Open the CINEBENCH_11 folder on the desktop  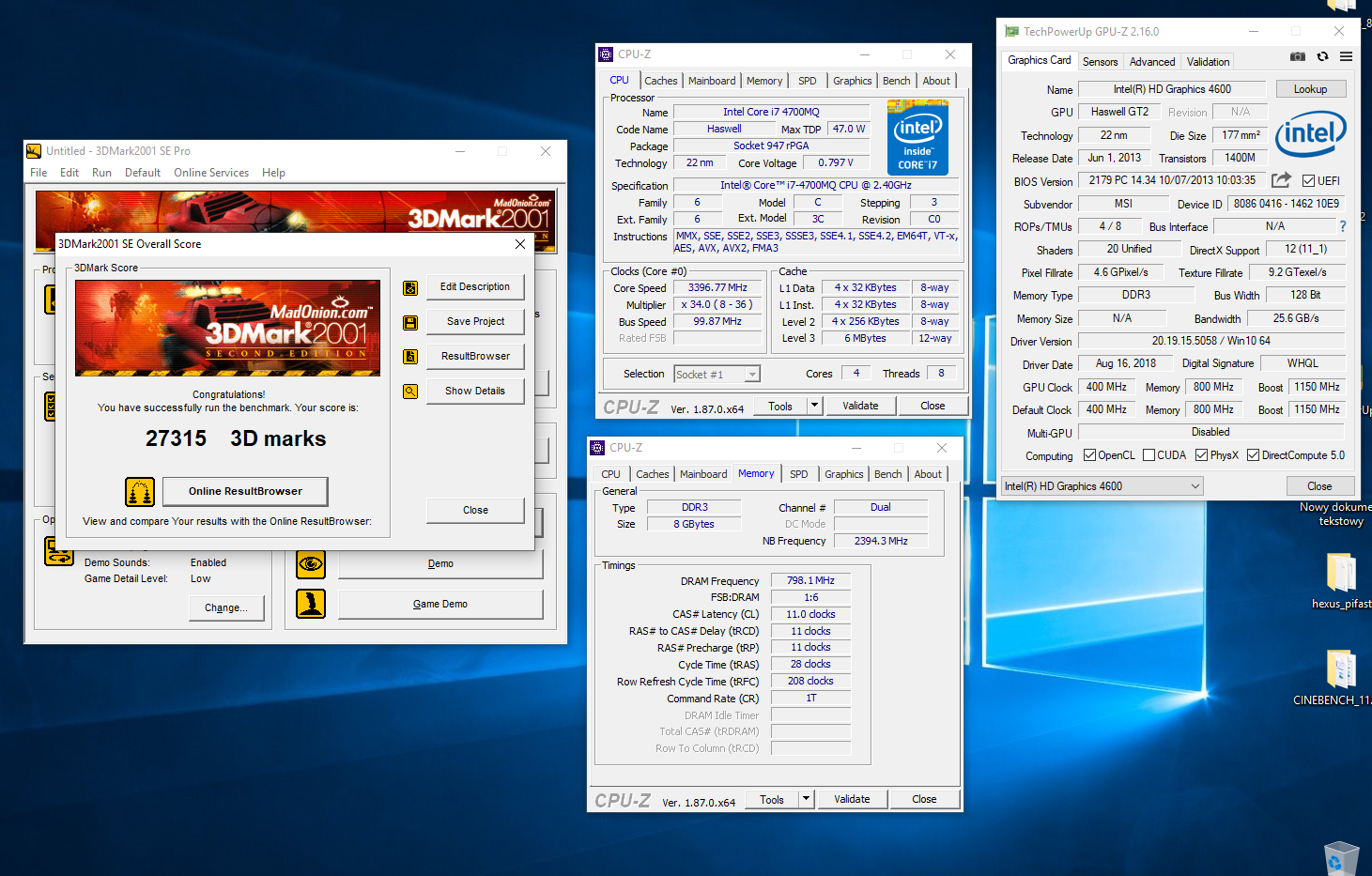click(1341, 677)
